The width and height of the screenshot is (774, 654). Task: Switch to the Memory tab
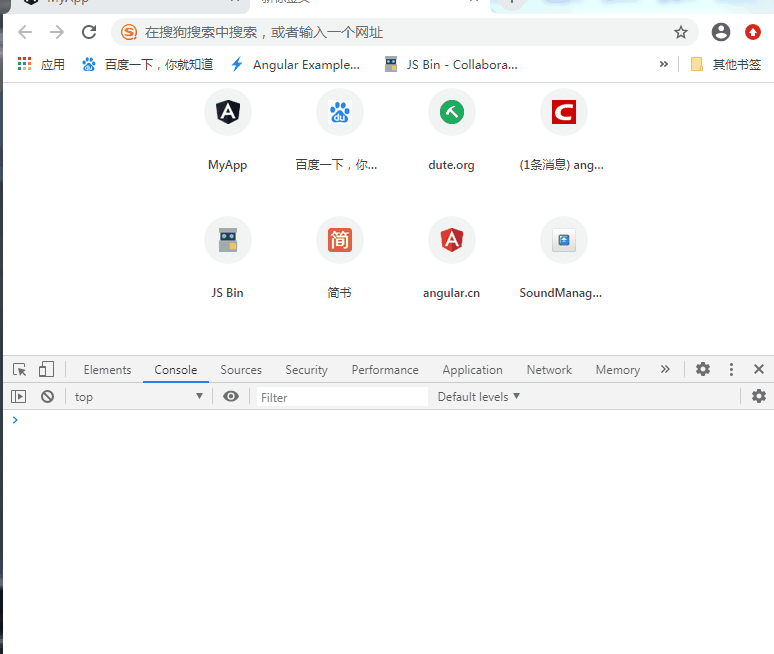click(618, 370)
